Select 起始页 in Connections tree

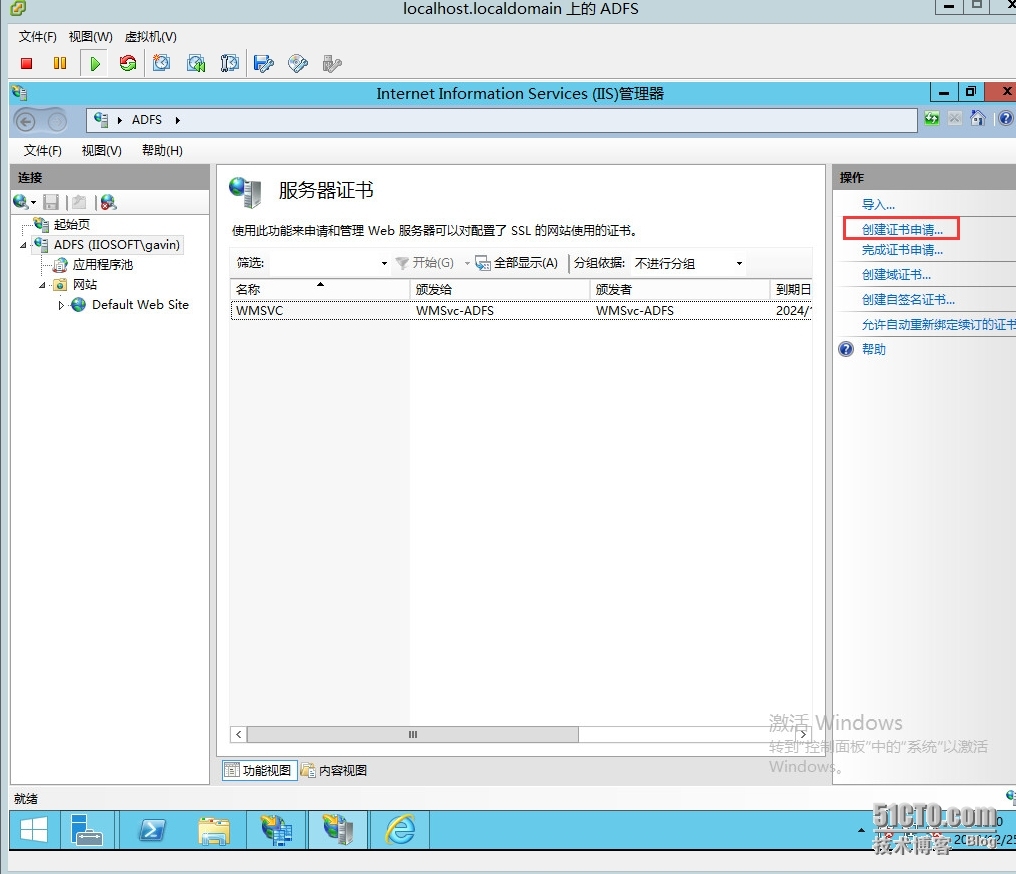71,224
